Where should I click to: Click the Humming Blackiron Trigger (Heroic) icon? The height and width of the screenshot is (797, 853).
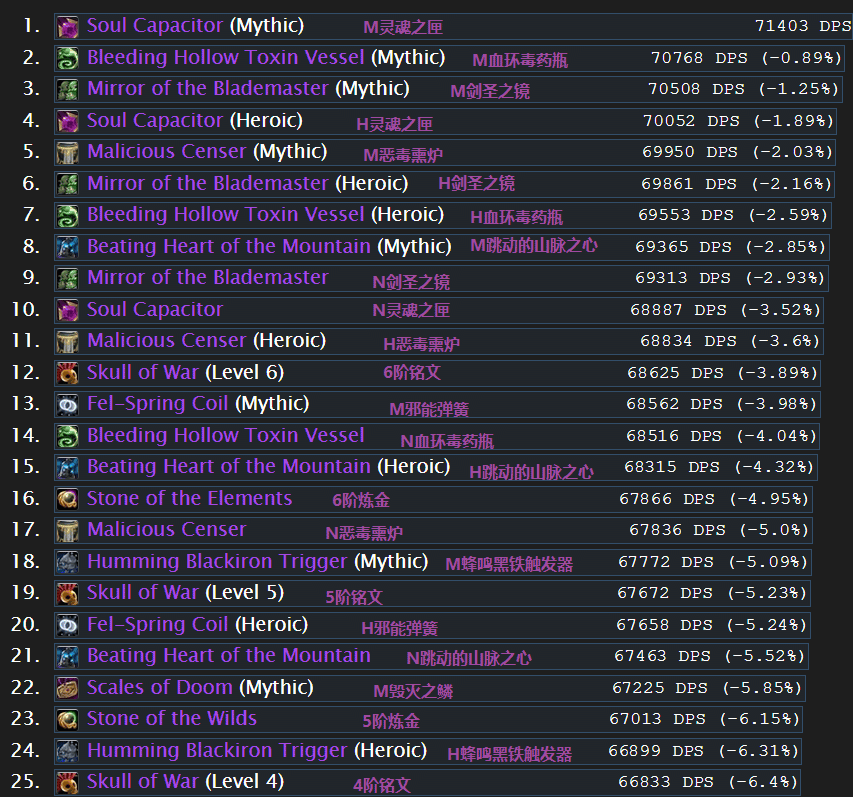tap(68, 752)
